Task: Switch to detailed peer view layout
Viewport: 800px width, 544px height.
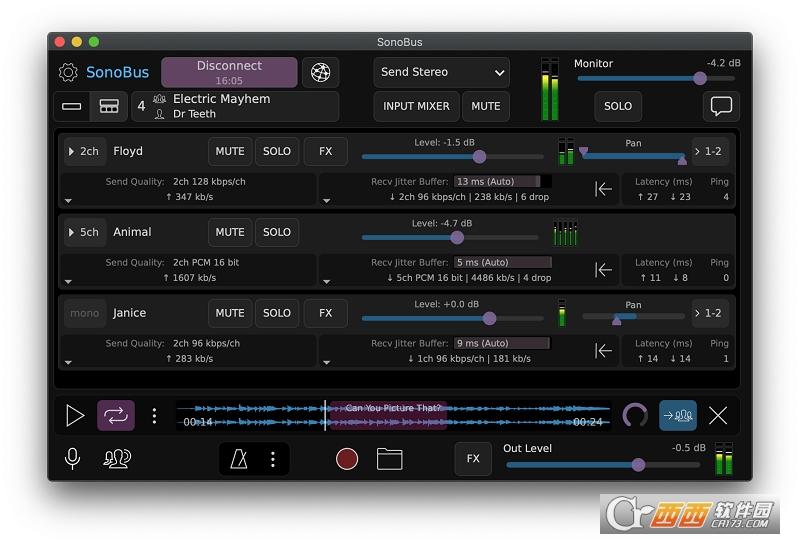Action: click(109, 106)
